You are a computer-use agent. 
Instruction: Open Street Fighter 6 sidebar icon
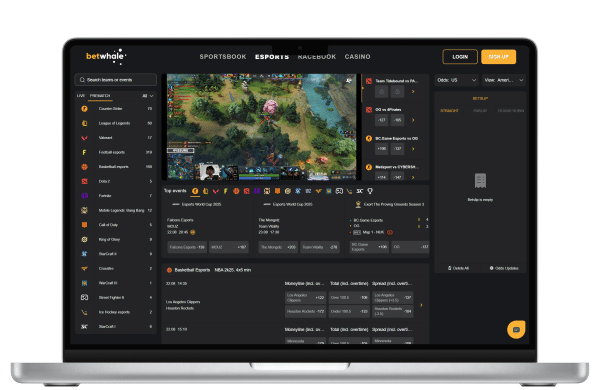[x=85, y=297]
